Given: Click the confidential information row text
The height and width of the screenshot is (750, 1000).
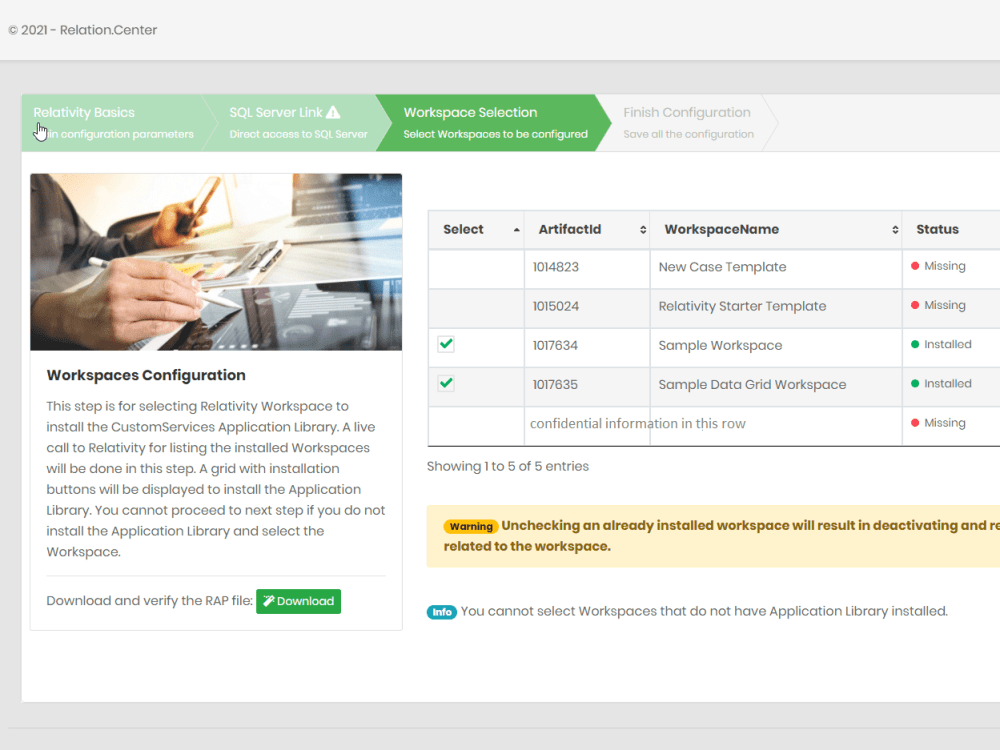Looking at the screenshot, I should [638, 423].
